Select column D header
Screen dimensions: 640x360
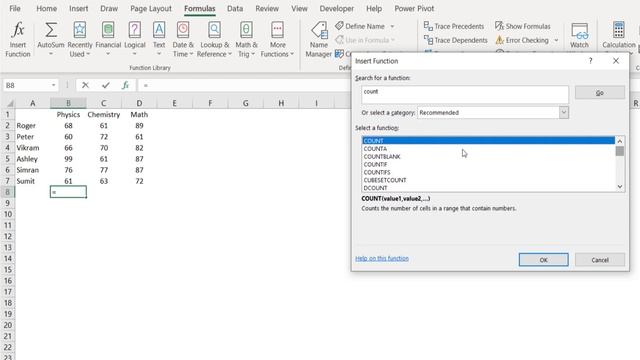pyautogui.click(x=139, y=103)
